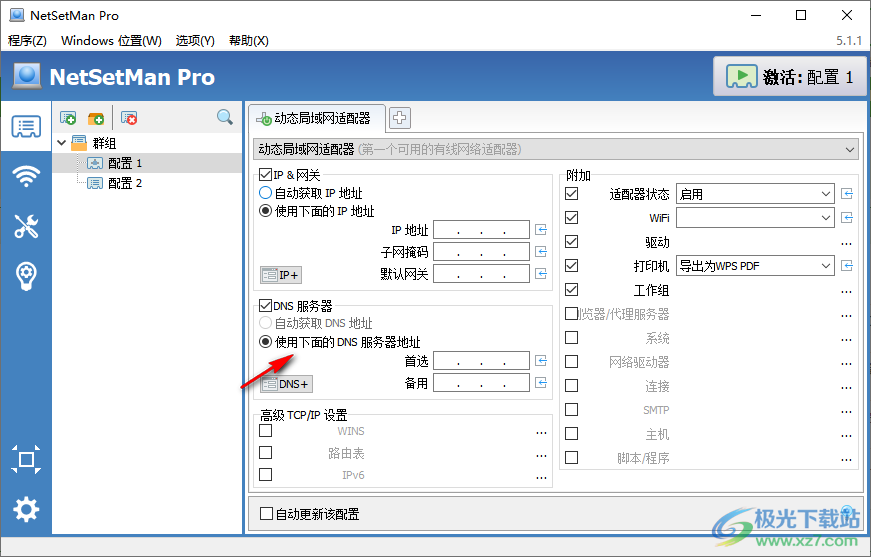Enable 网络驱动器 checkbox
The width and height of the screenshot is (871, 557).
click(572, 362)
